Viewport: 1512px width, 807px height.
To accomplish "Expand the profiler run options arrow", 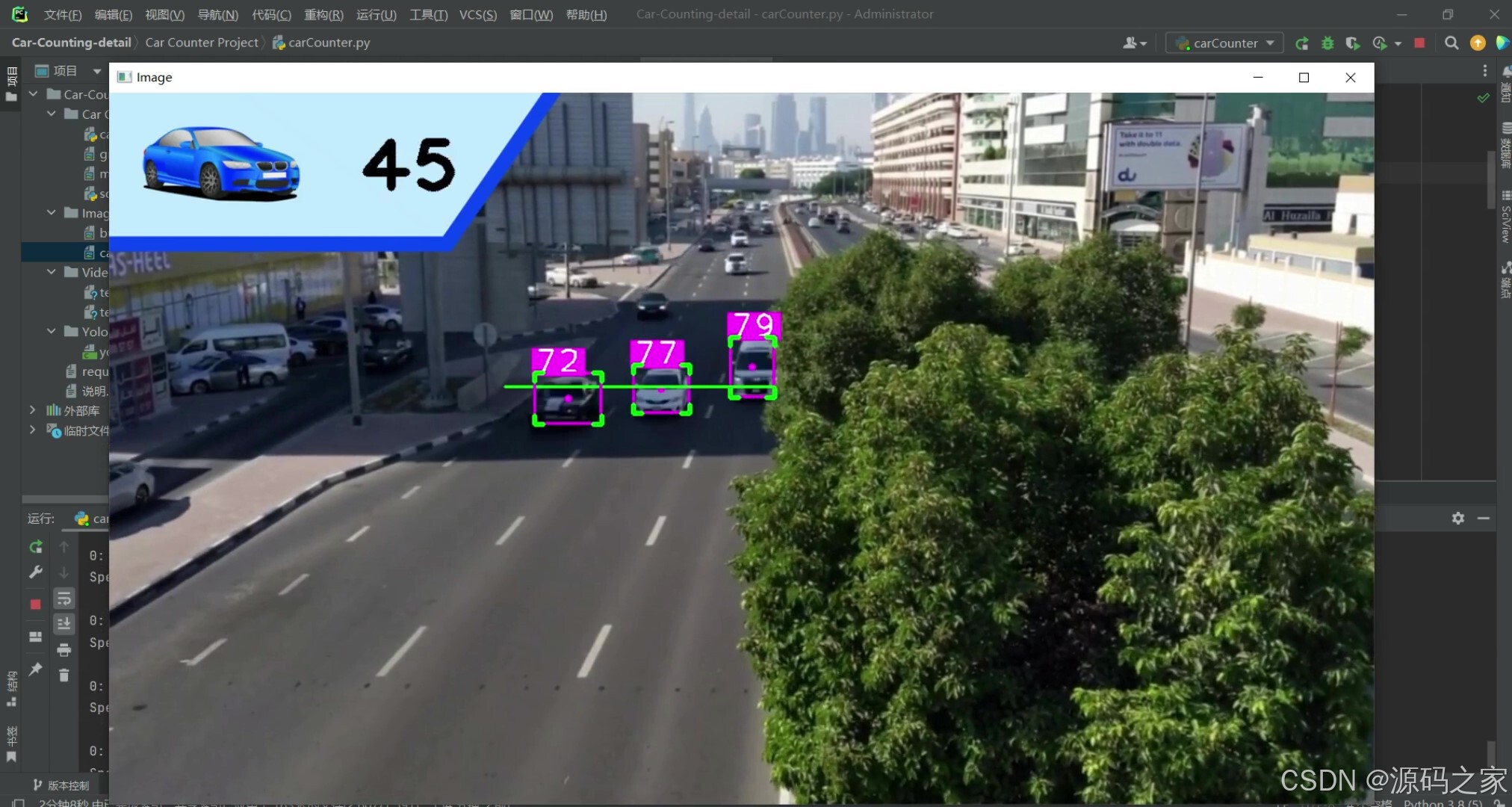I will [x=1398, y=43].
